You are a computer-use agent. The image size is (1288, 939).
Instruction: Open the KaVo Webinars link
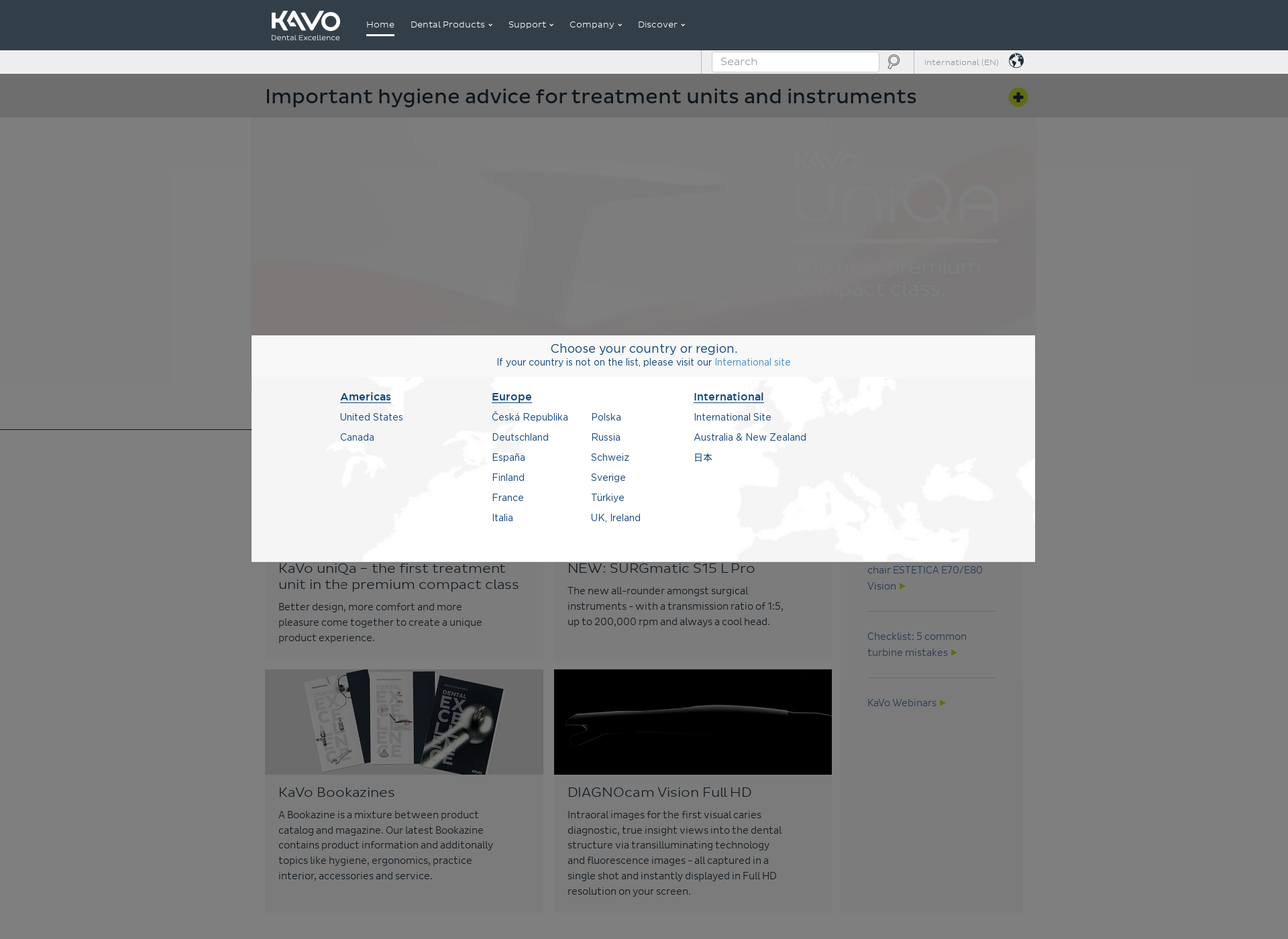[906, 703]
